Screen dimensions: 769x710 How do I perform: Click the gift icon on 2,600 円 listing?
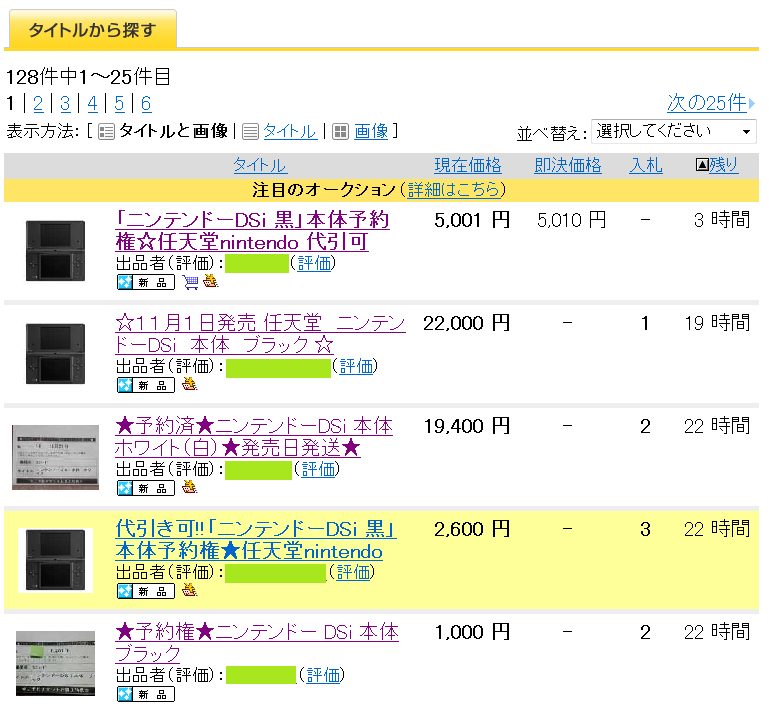[190, 590]
